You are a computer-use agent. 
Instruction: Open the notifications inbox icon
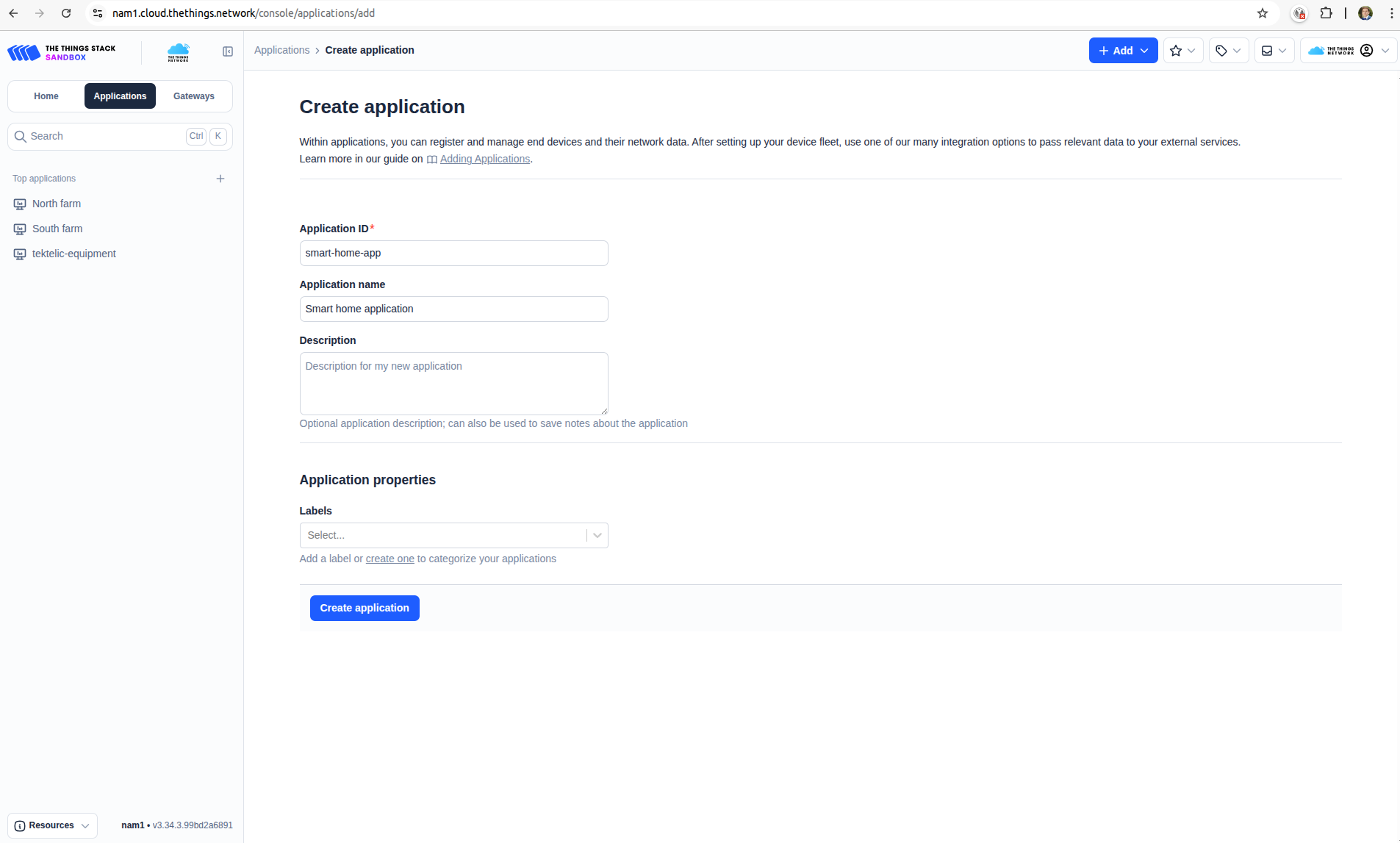tap(1266, 50)
